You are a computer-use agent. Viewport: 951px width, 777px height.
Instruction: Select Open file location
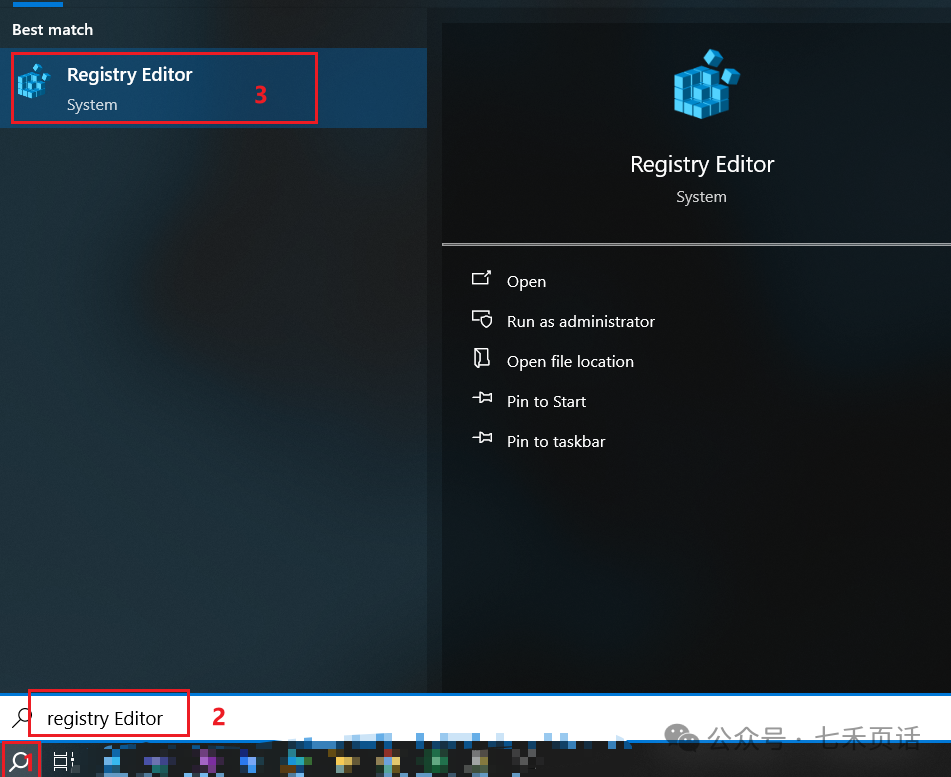(570, 362)
